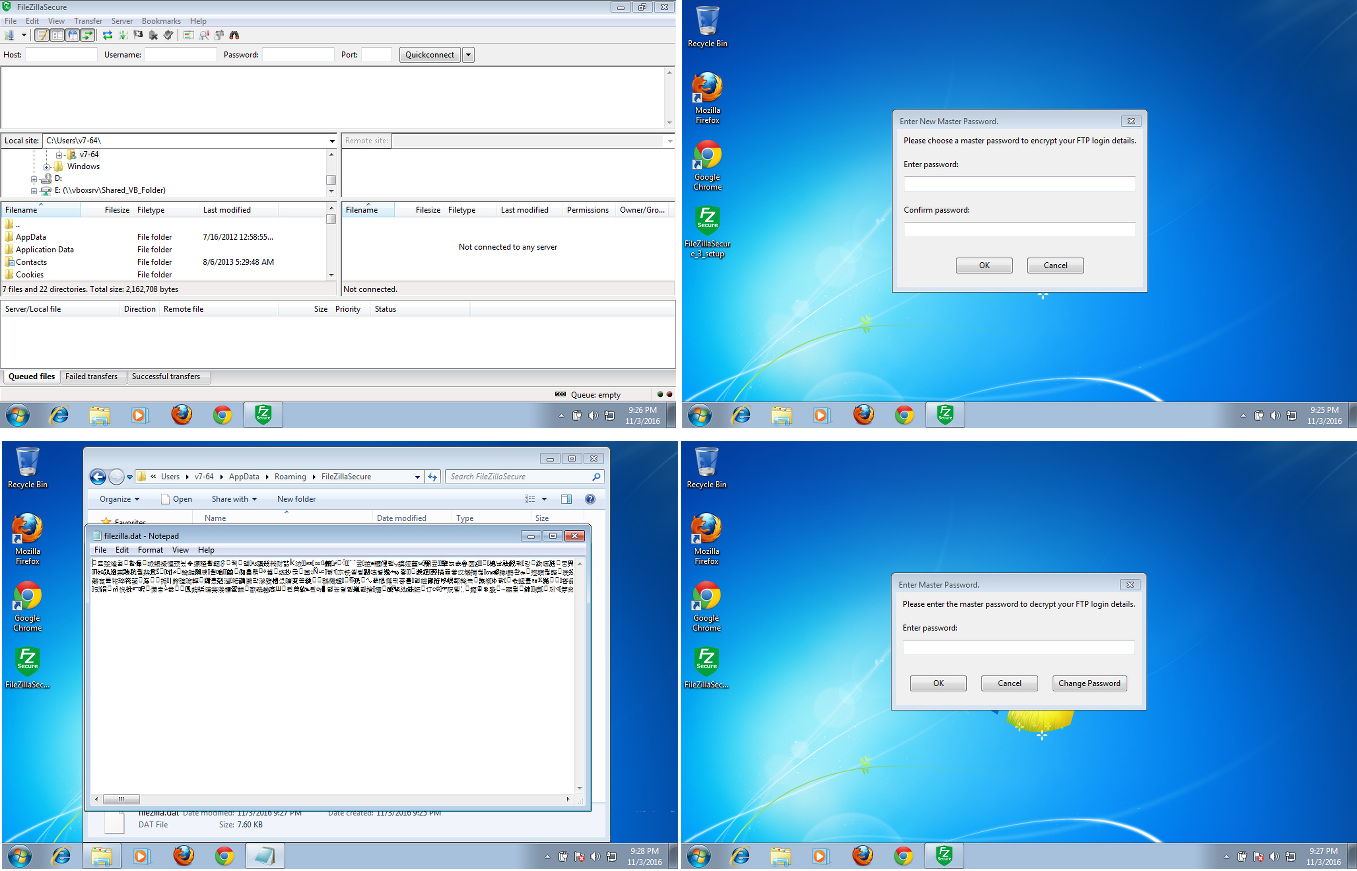Viewport: 1357px width, 871px height.
Task: Click Start button in 9:25 PM taskbar
Action: click(699, 414)
